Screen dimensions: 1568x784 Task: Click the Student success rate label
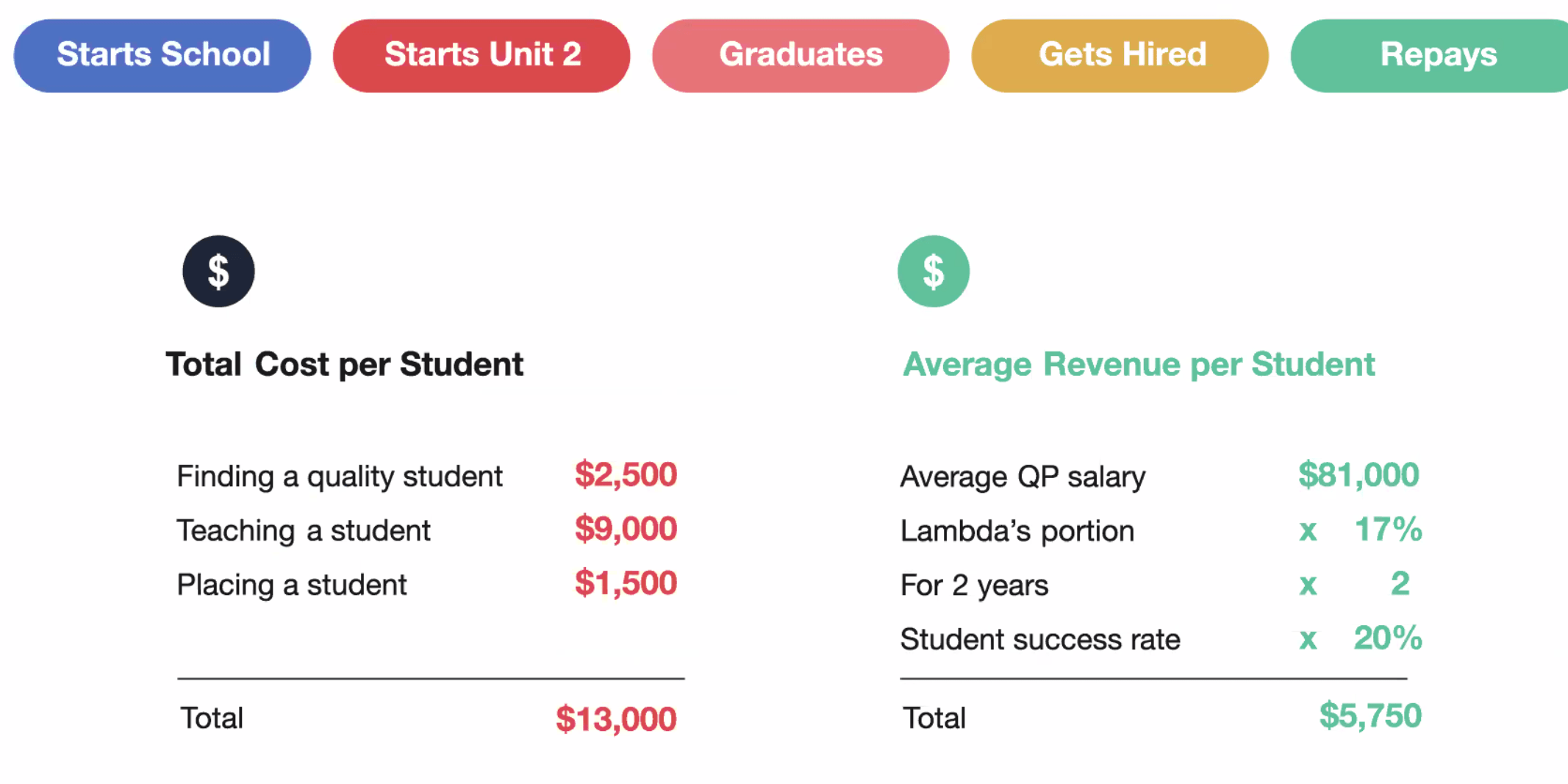[1040, 639]
